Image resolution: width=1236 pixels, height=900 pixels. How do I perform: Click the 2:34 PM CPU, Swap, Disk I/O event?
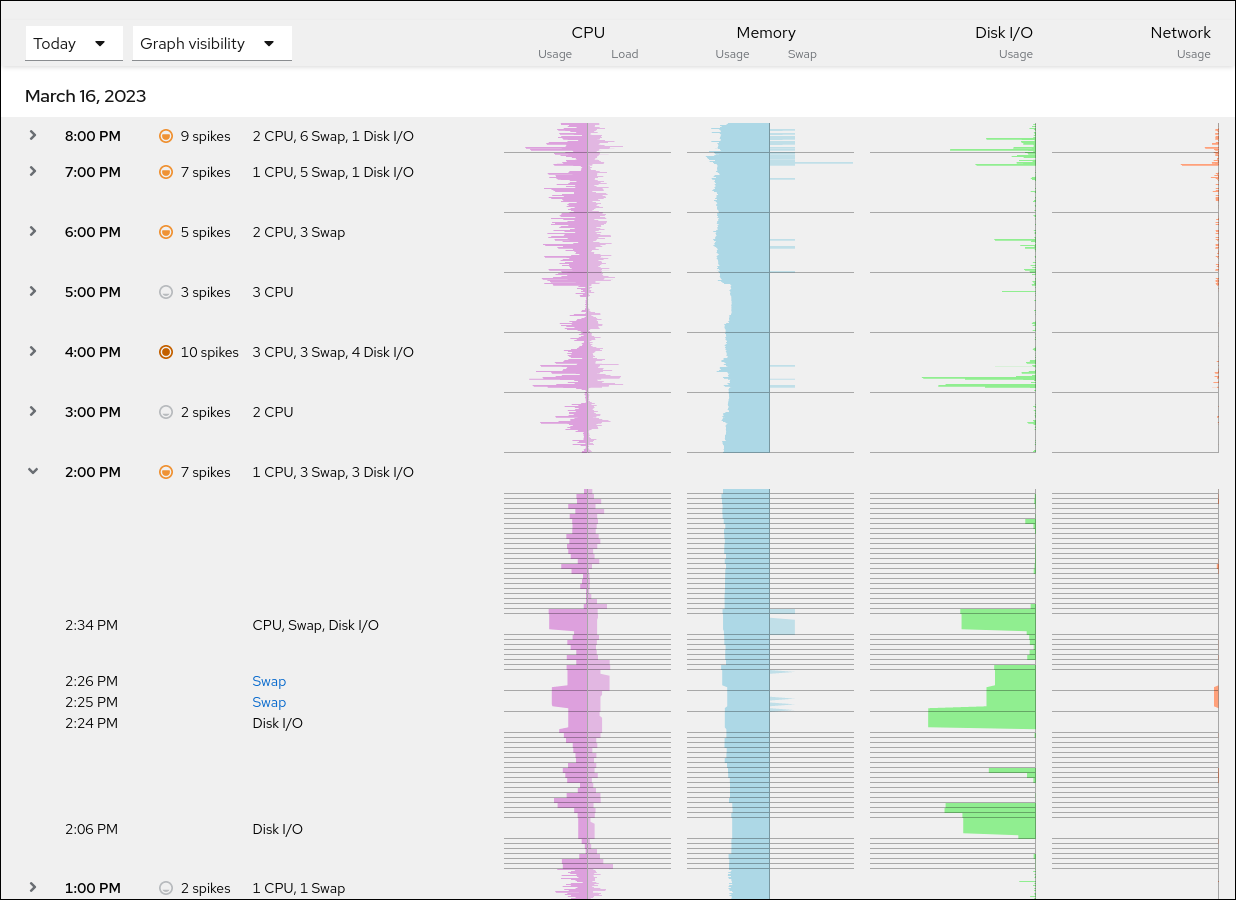point(315,625)
